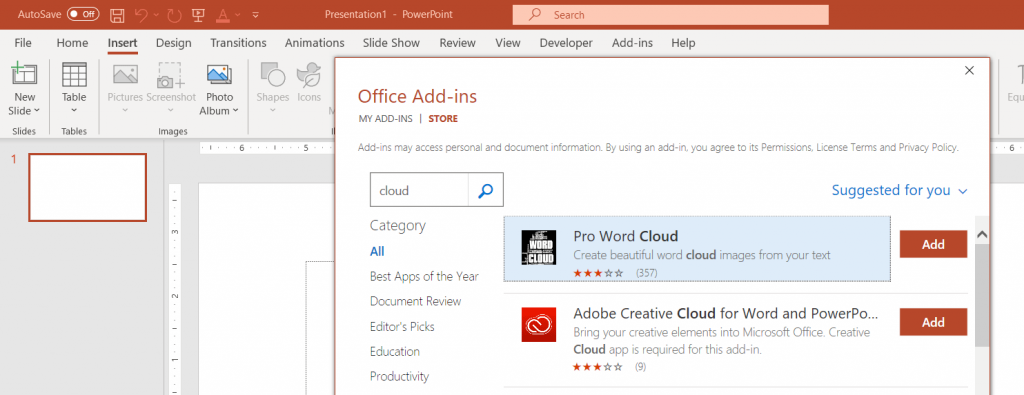Image resolution: width=1024 pixels, height=395 pixels.
Task: Click the Adobe Creative Cloud logo icon
Action: click(x=539, y=324)
